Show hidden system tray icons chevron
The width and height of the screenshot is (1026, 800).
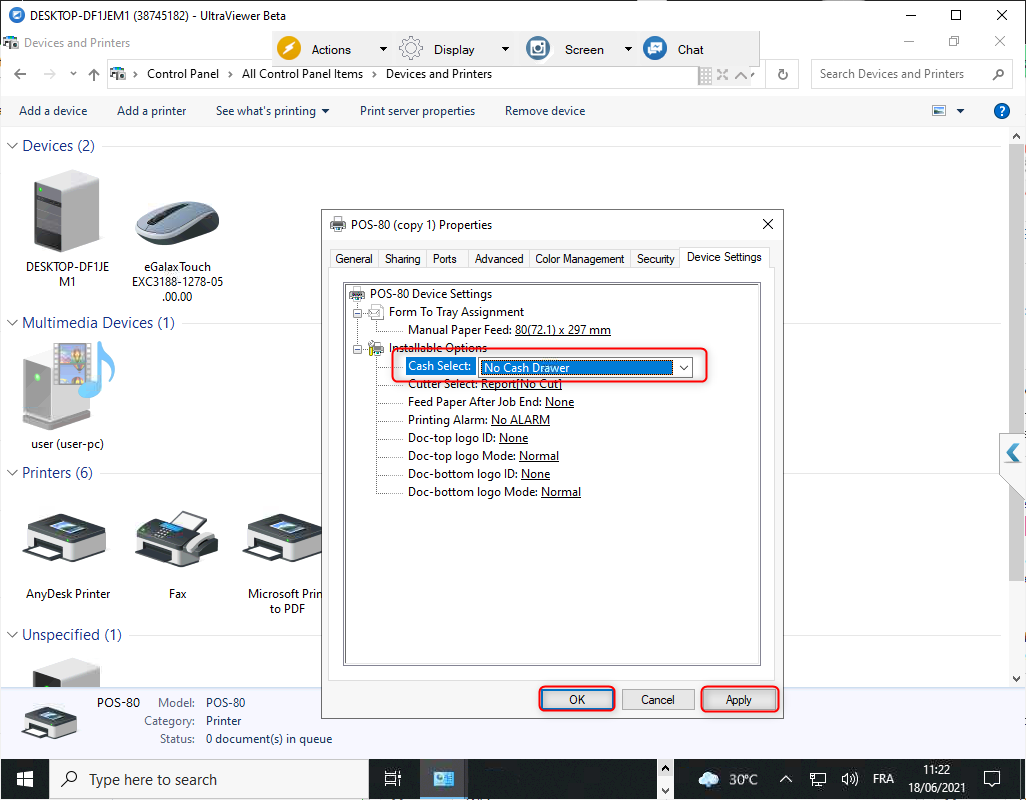(786, 779)
